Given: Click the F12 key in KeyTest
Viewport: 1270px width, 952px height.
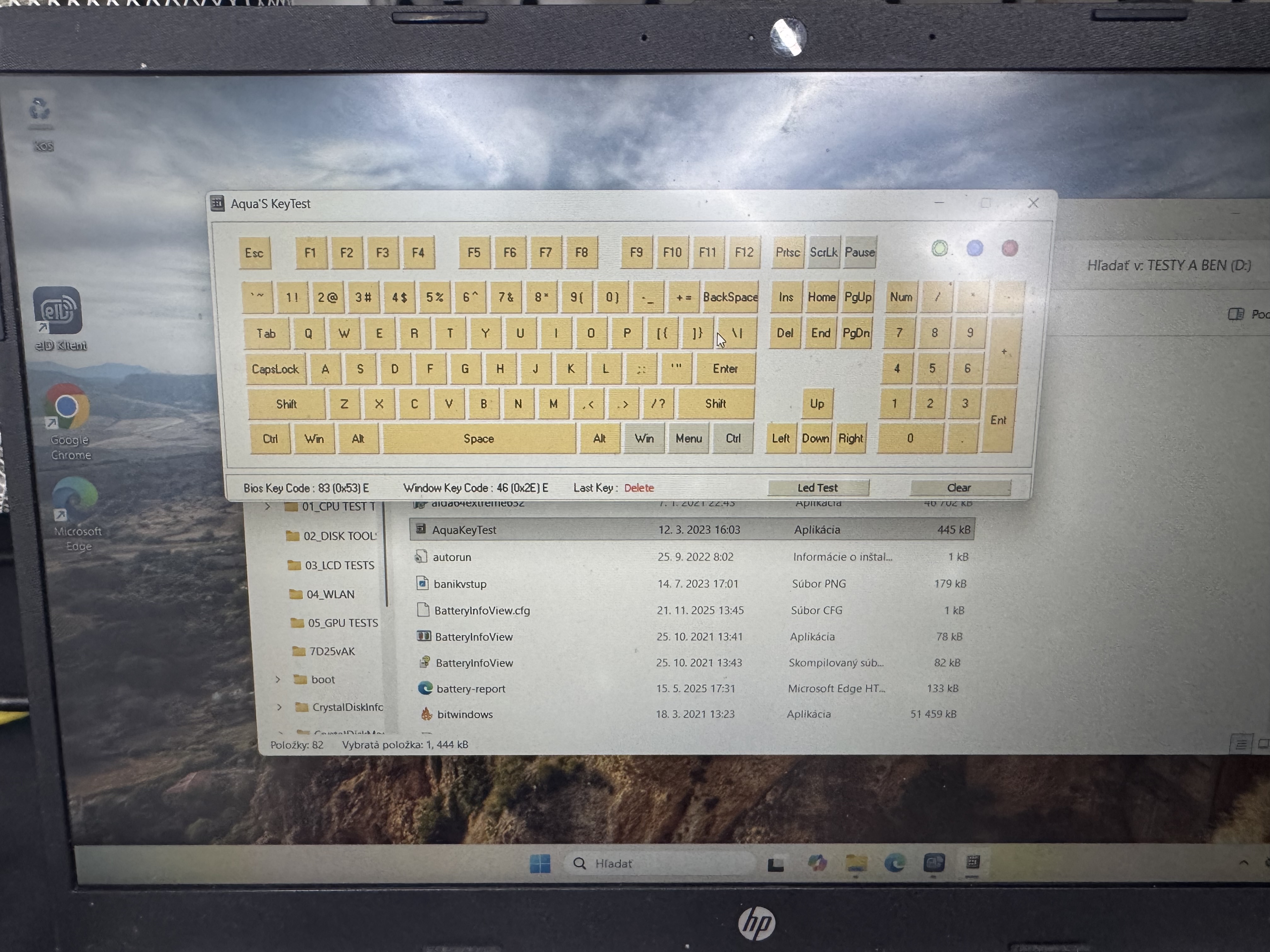Looking at the screenshot, I should point(744,252).
